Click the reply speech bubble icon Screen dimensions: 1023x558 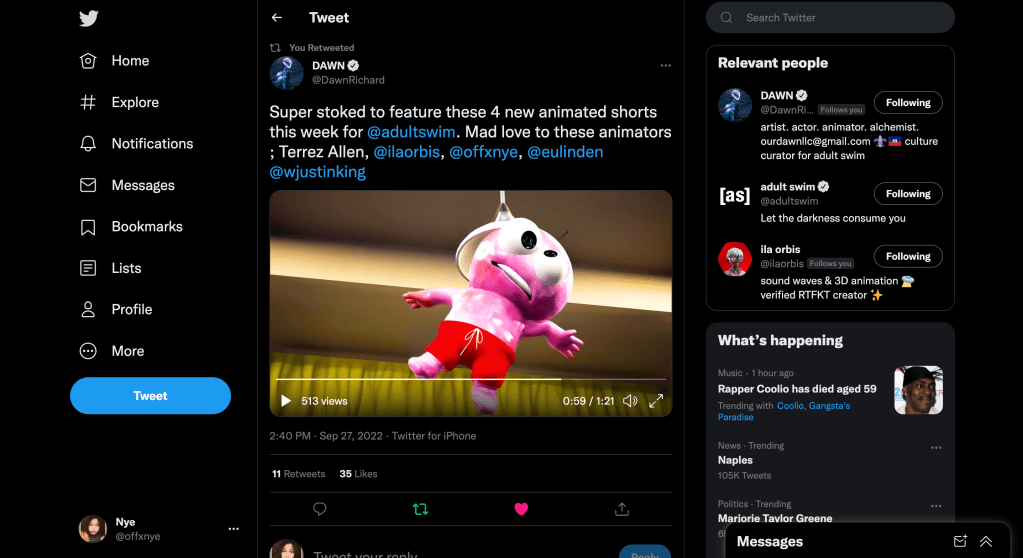point(320,509)
